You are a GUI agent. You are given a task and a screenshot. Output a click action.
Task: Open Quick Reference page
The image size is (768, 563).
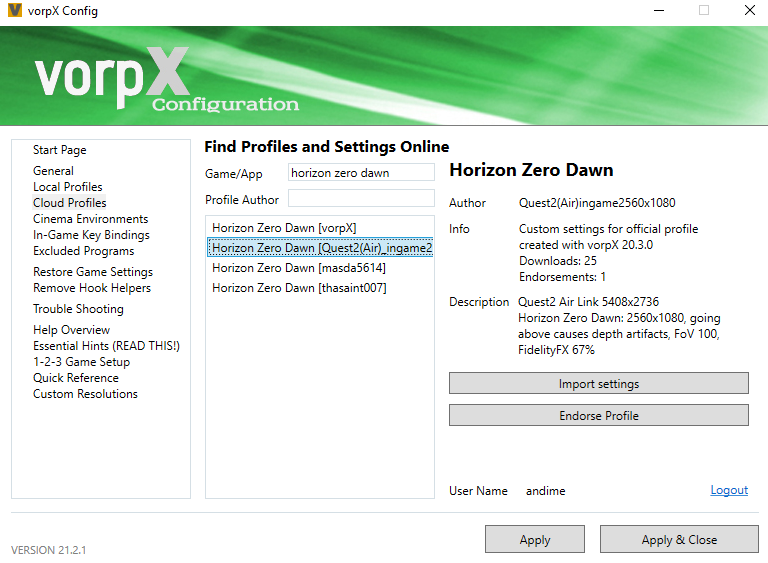coord(75,378)
